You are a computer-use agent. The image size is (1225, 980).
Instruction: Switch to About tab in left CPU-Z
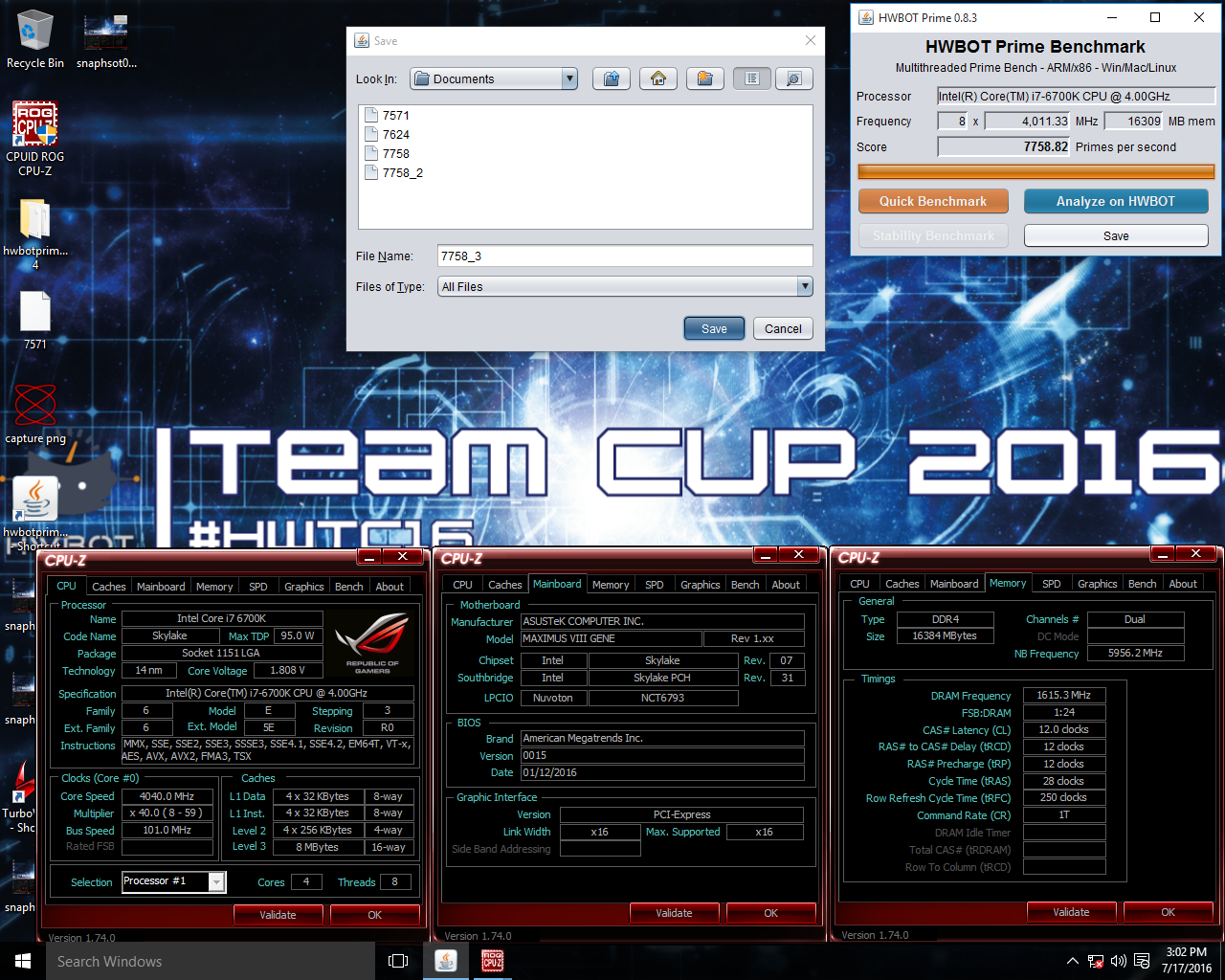click(x=390, y=587)
